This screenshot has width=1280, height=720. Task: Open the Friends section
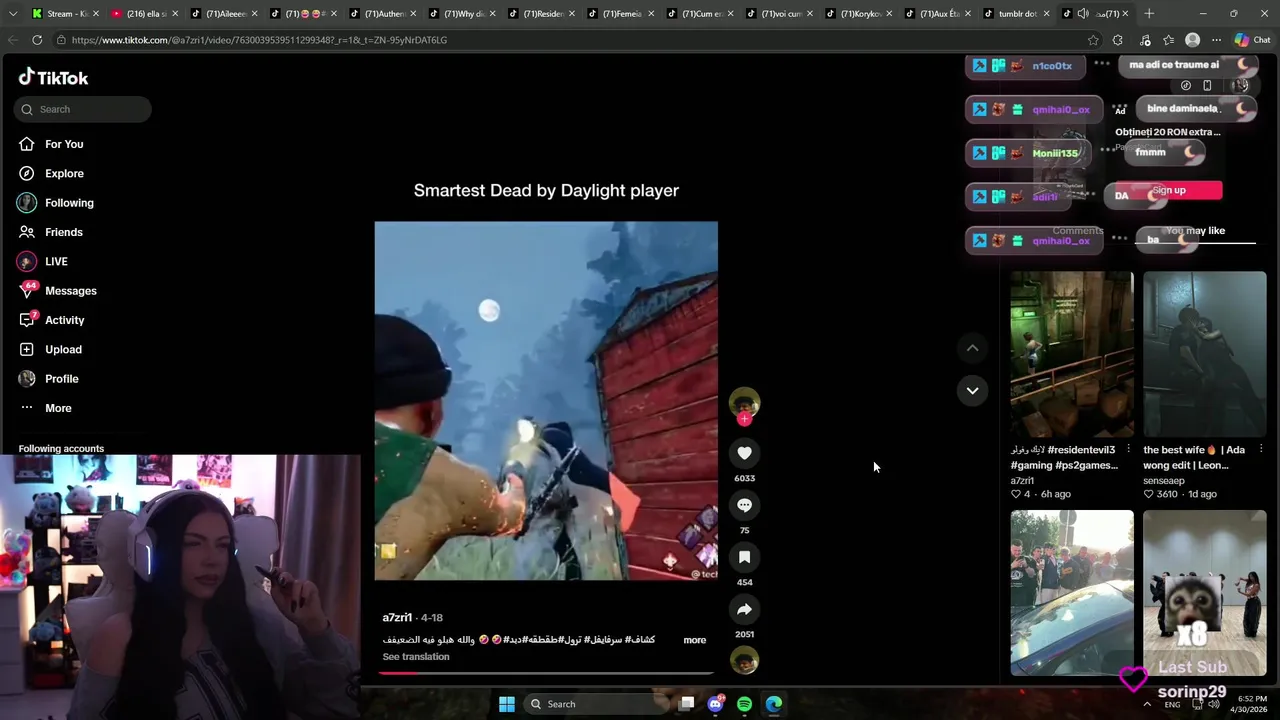tap(63, 232)
